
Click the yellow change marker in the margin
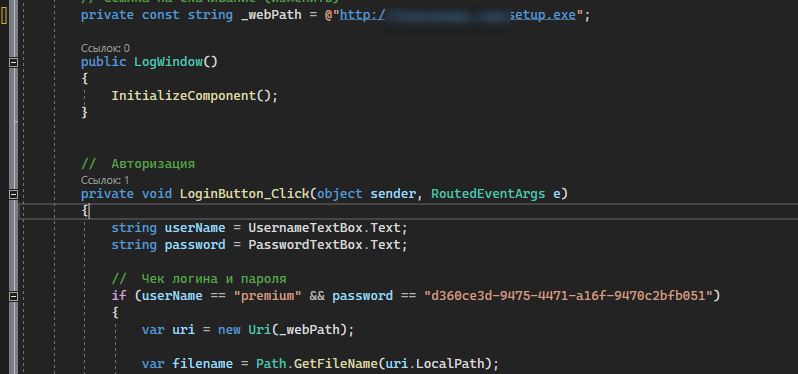(4, 16)
